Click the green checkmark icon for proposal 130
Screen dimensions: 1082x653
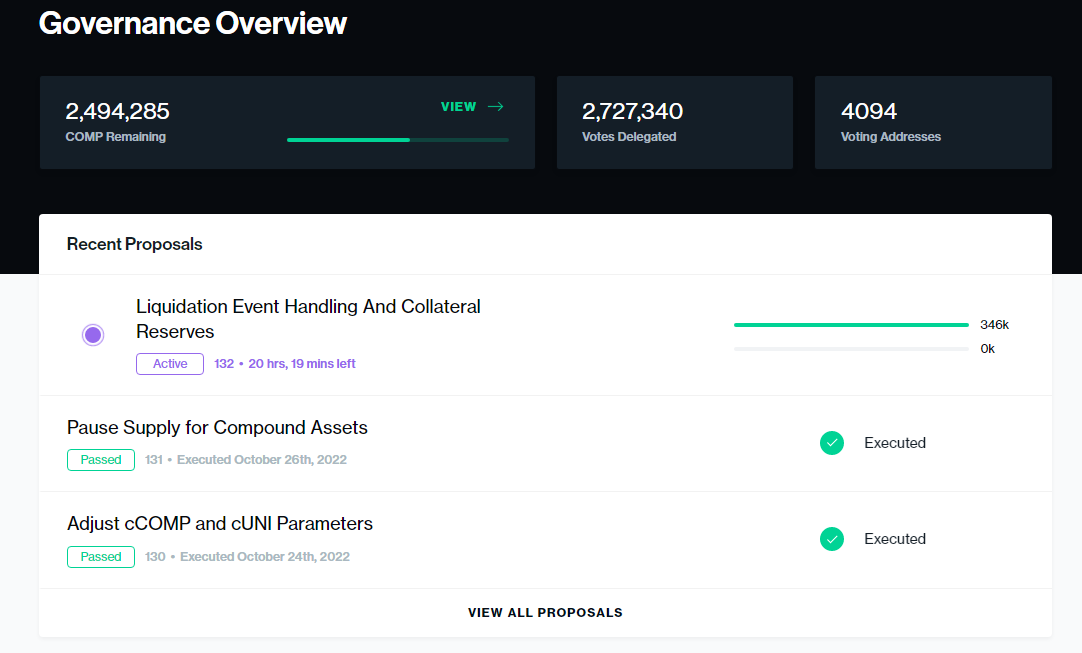pyautogui.click(x=832, y=538)
